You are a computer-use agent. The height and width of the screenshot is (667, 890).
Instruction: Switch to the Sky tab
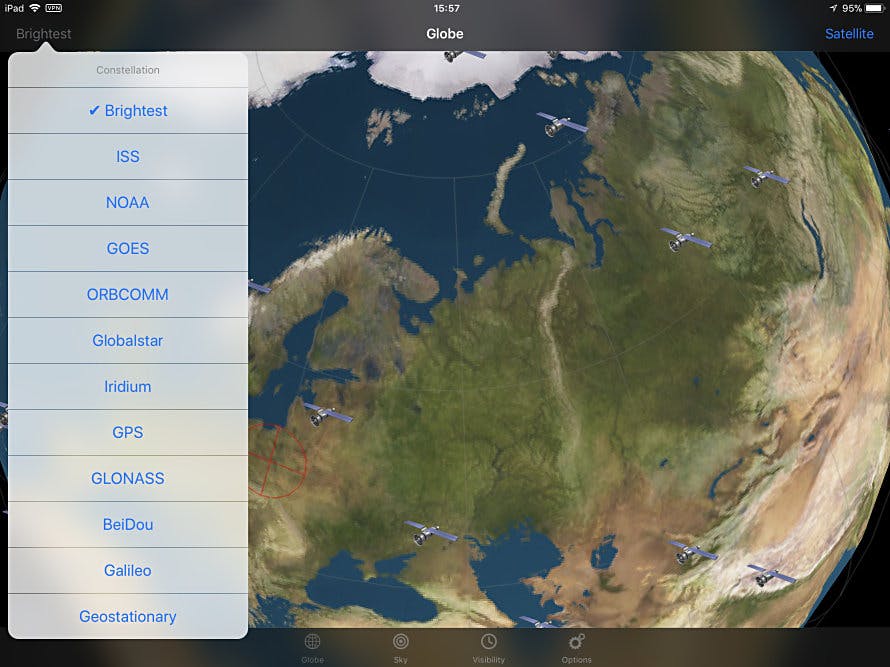tap(401, 648)
